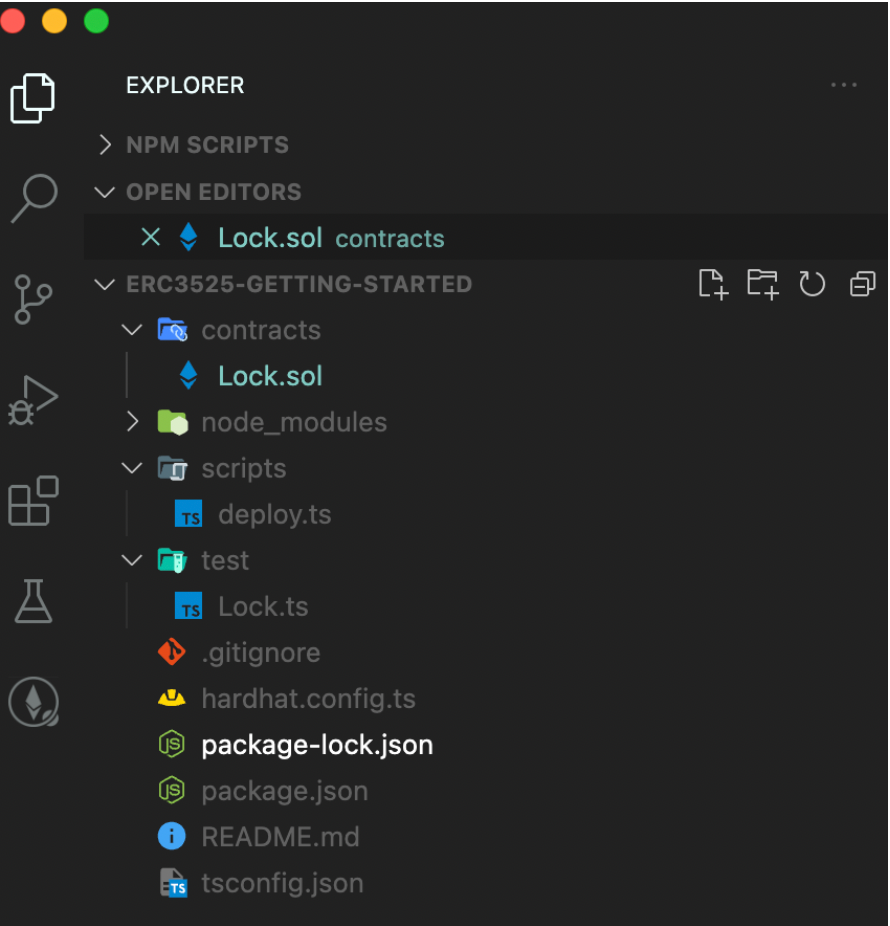Open the Extensions view
890x926 pixels.
(33, 500)
